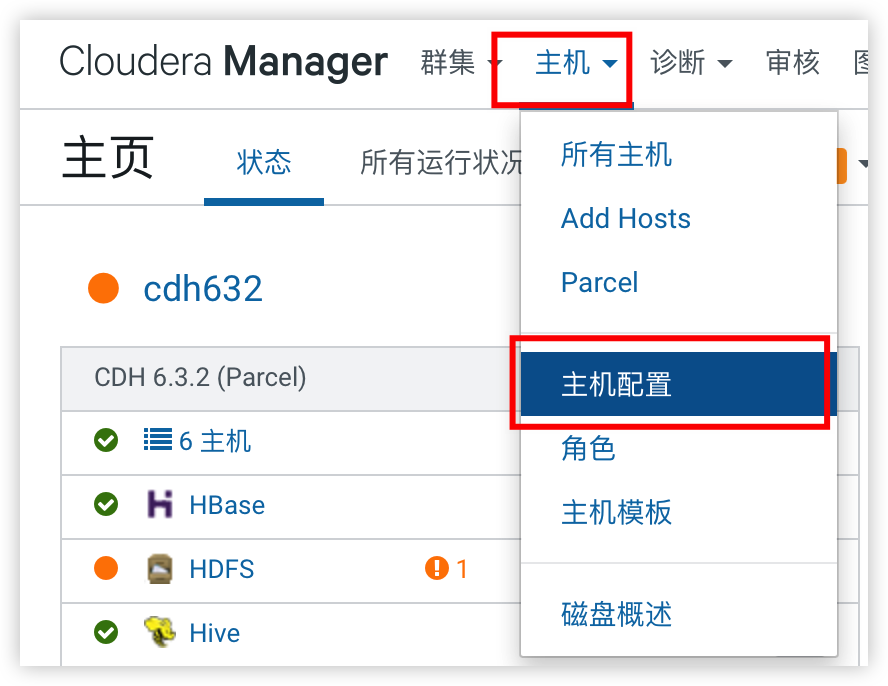The height and width of the screenshot is (686, 888).
Task: Click the green health check next to Hive
Action: 106,632
